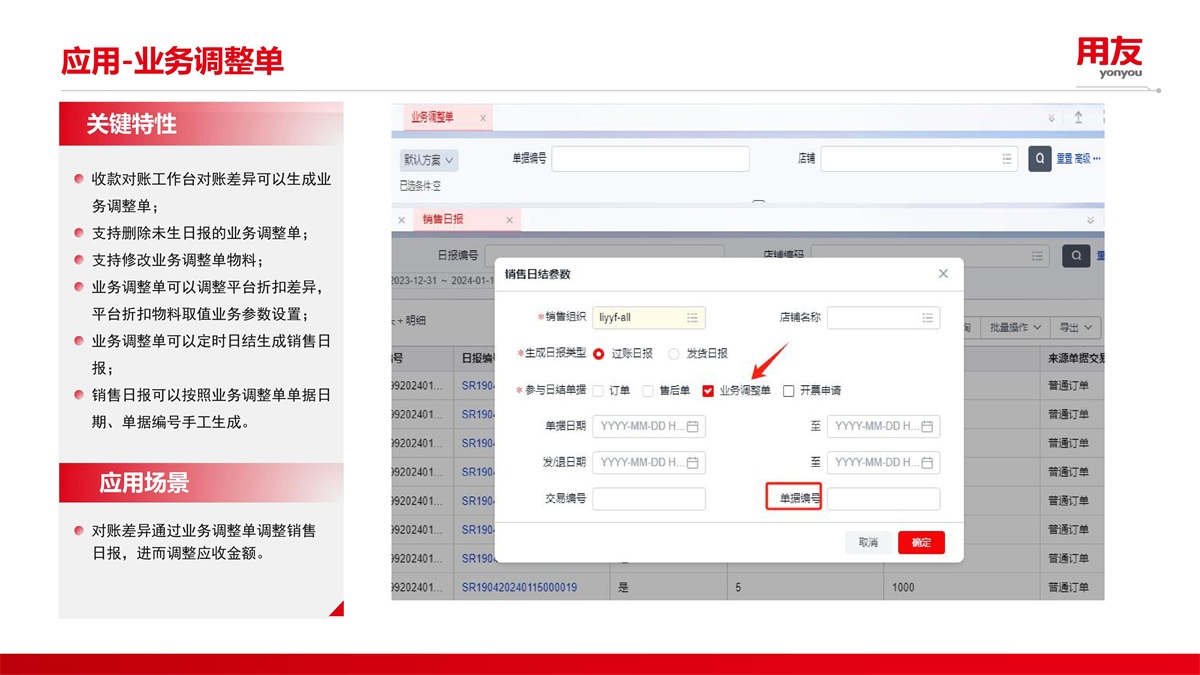The width and height of the screenshot is (1200, 675).
Task: Expand the 默认方案 dropdown
Action: (x=429, y=160)
